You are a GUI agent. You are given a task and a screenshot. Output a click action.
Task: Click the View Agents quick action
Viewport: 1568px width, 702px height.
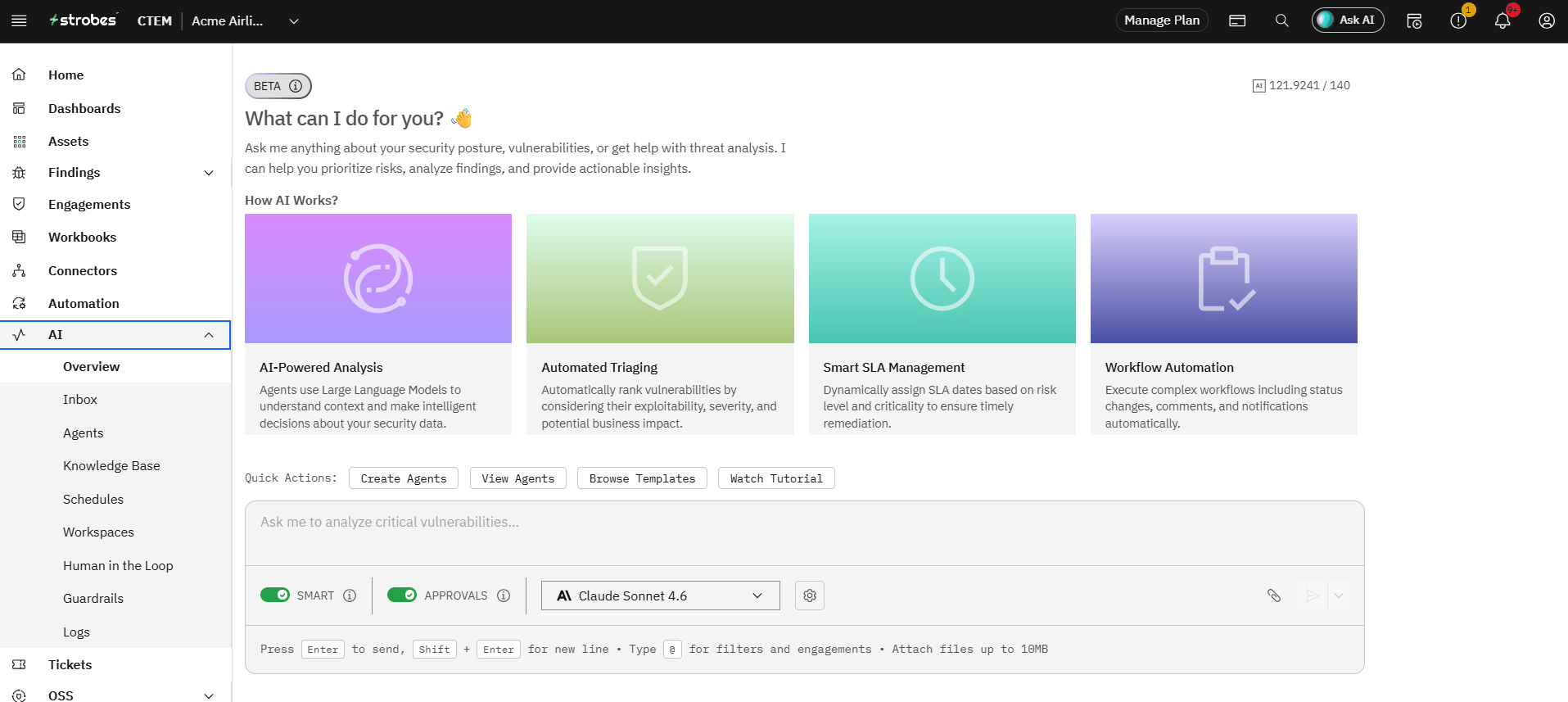coord(518,478)
